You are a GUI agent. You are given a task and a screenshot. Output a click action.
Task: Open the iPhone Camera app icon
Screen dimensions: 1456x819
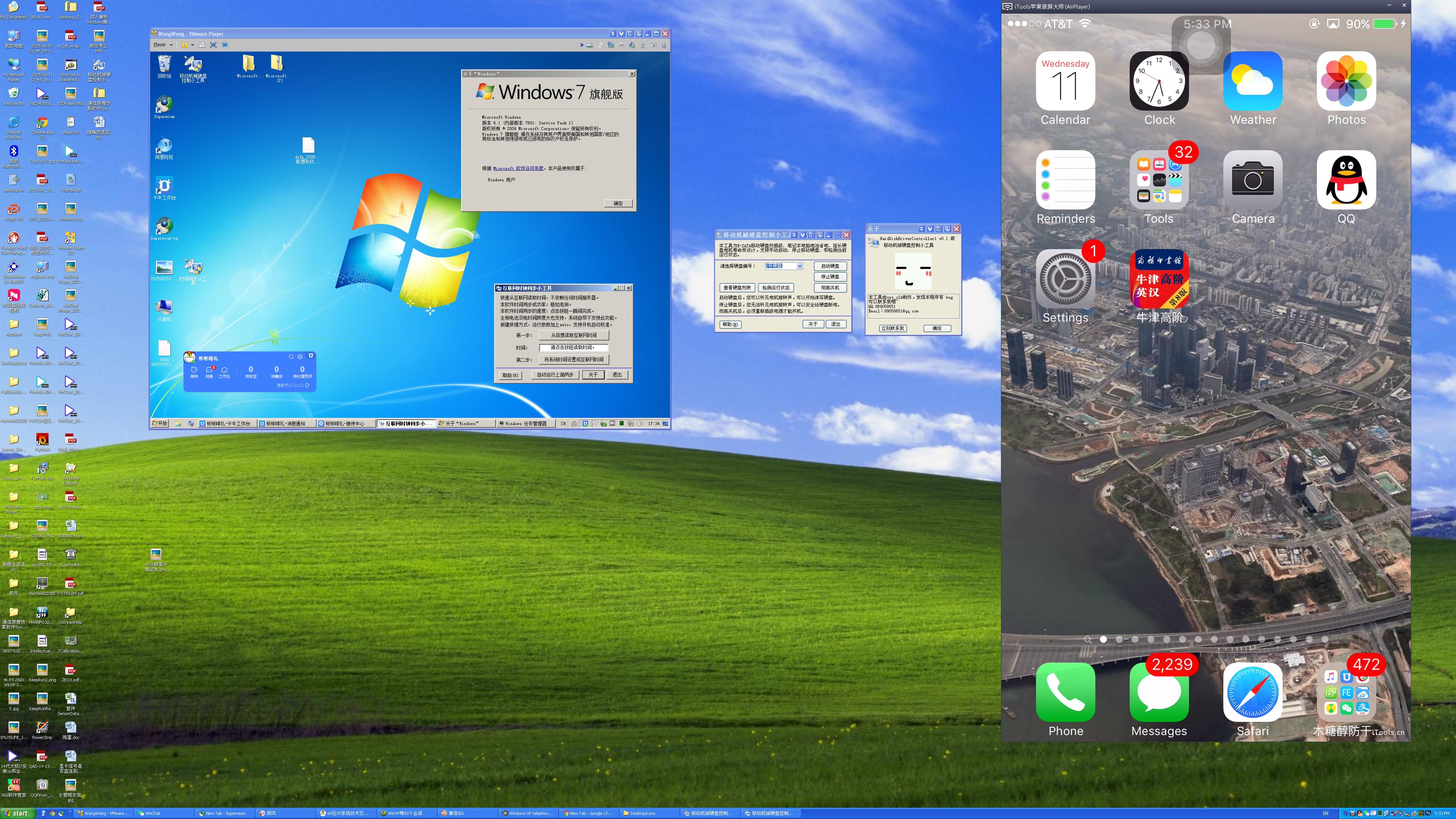coord(1252,180)
